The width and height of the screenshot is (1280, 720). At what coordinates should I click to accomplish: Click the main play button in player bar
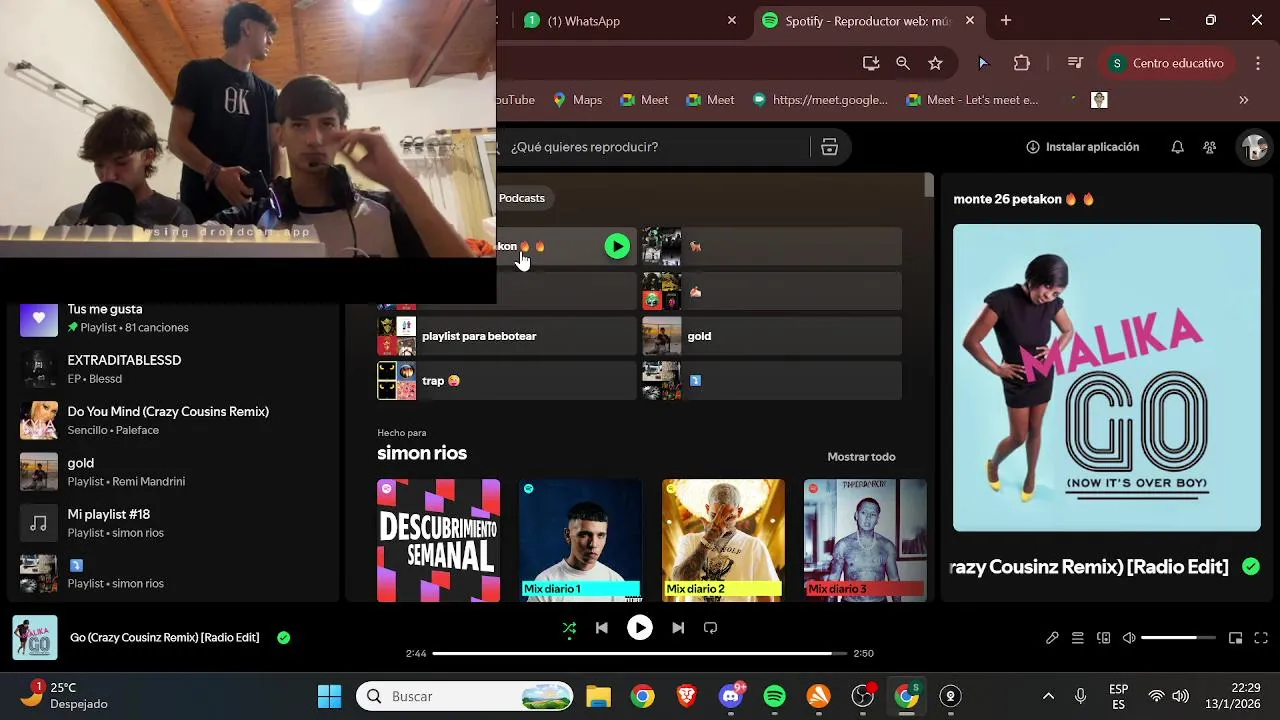tap(640, 627)
